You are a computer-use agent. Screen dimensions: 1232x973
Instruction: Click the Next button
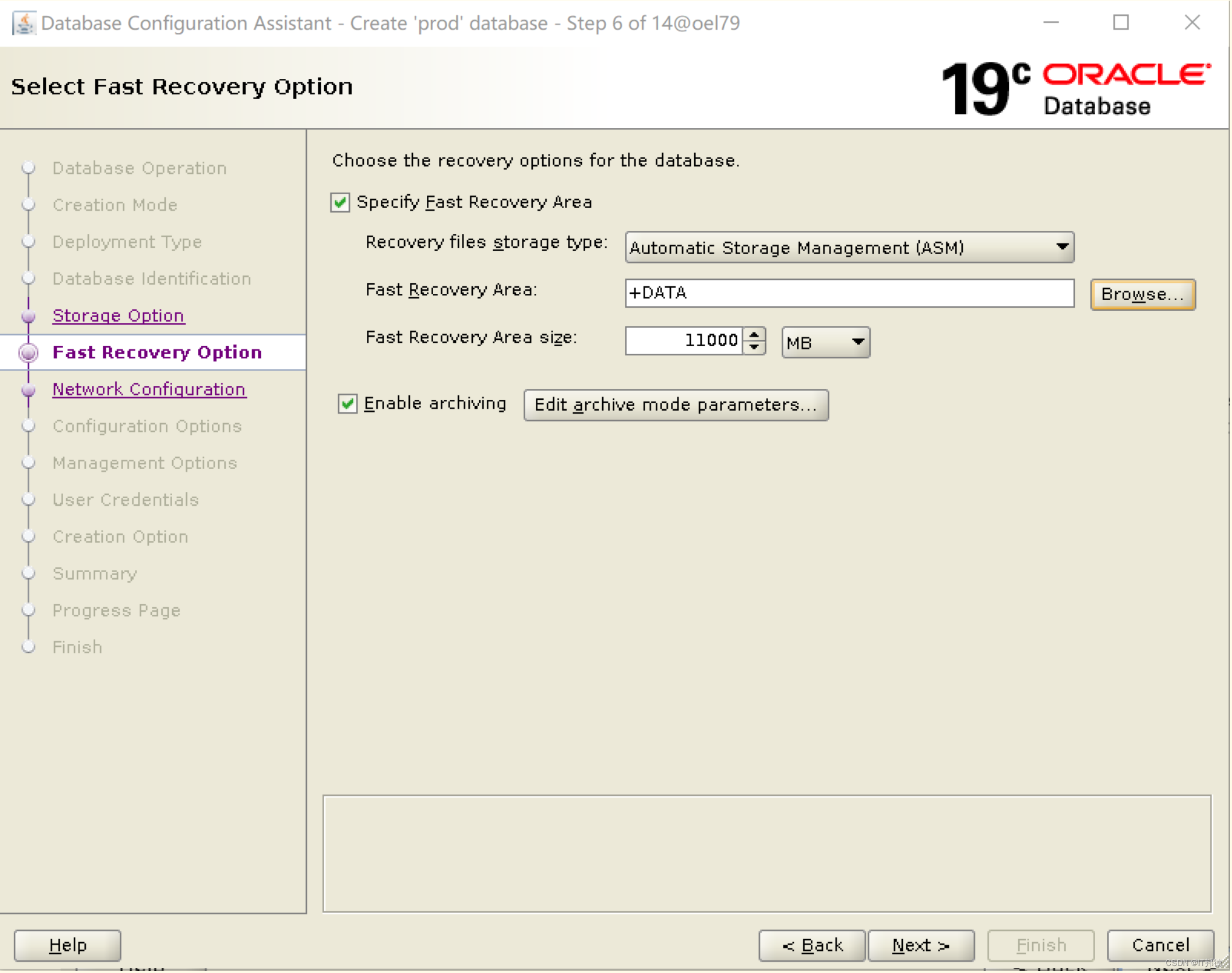(921, 945)
